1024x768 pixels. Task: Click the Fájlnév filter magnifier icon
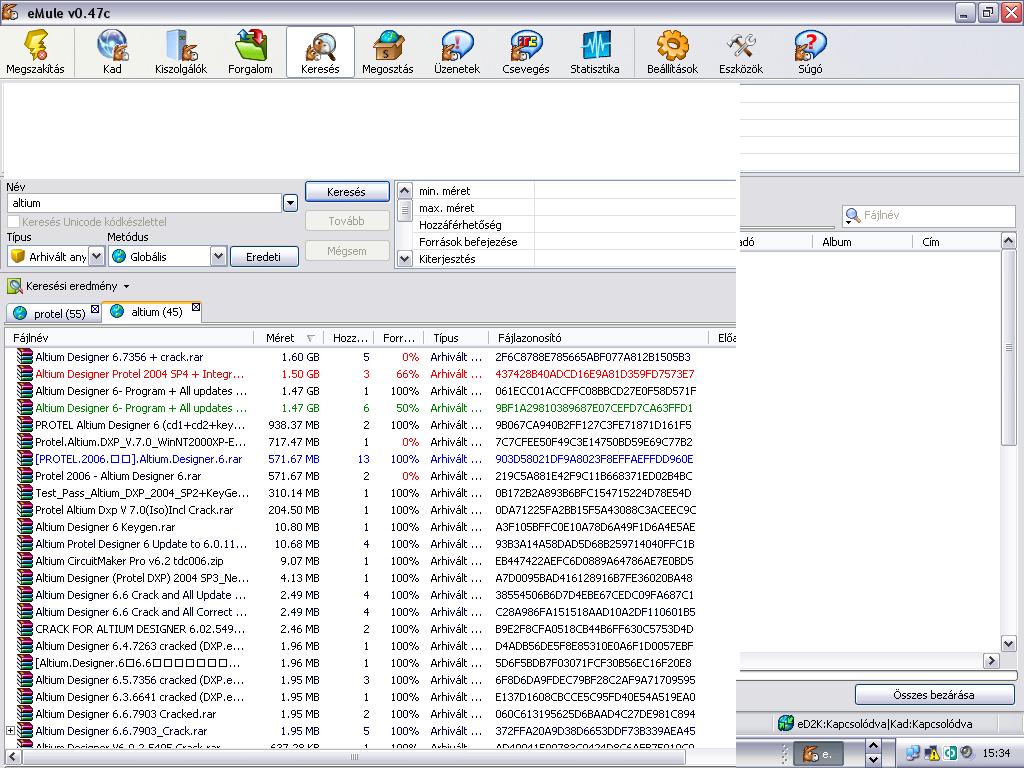pos(852,215)
